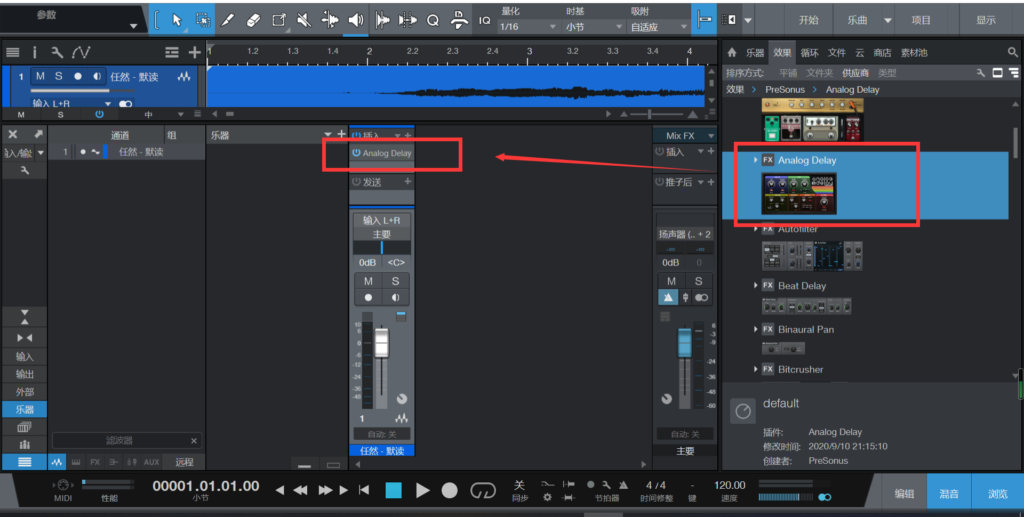Click the IQ input quantize button
1024x517 pixels.
click(x=485, y=21)
